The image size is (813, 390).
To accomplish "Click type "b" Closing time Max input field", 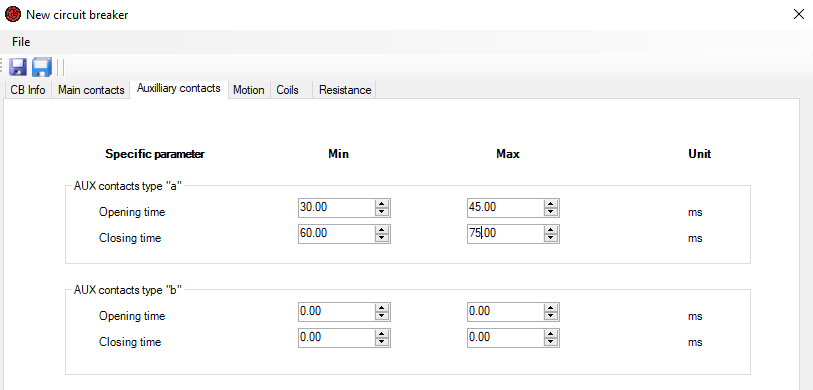I will (x=506, y=338).
